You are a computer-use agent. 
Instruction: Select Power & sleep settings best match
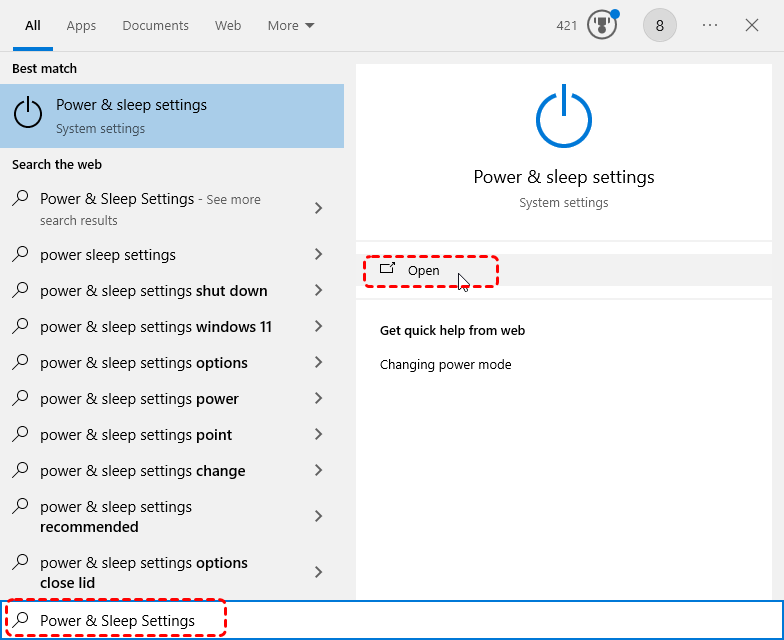(172, 116)
